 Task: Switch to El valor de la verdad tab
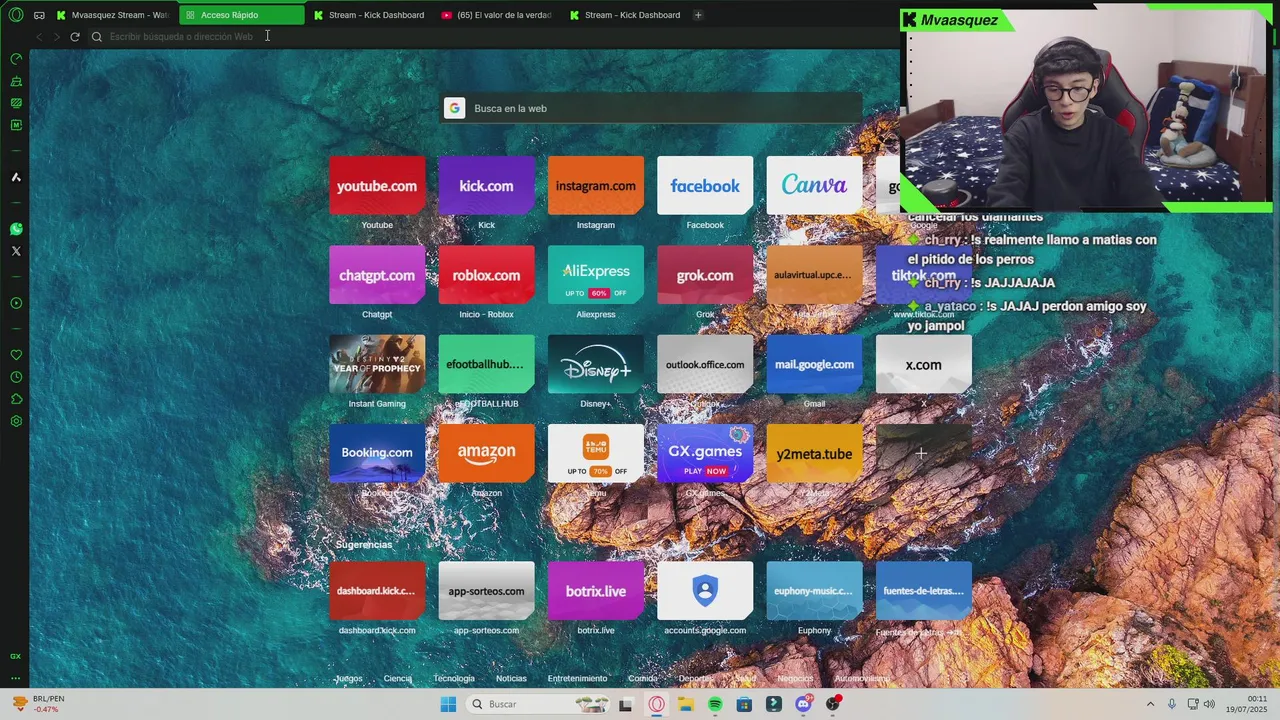pyautogui.click(x=497, y=15)
